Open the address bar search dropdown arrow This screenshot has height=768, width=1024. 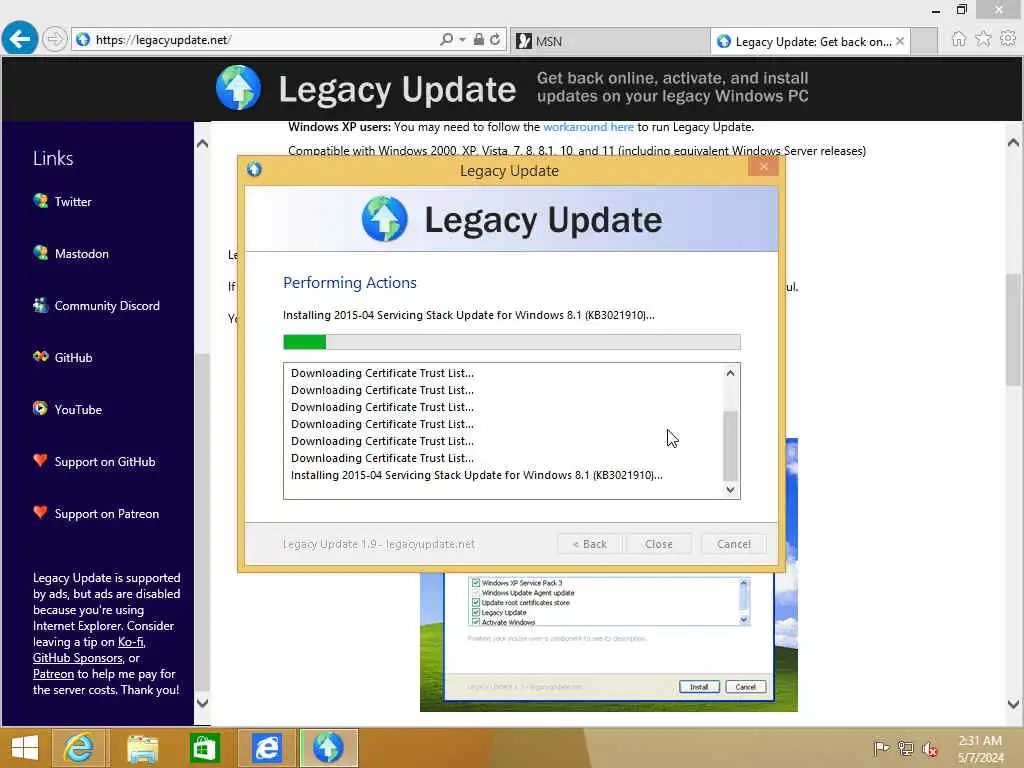(462, 40)
